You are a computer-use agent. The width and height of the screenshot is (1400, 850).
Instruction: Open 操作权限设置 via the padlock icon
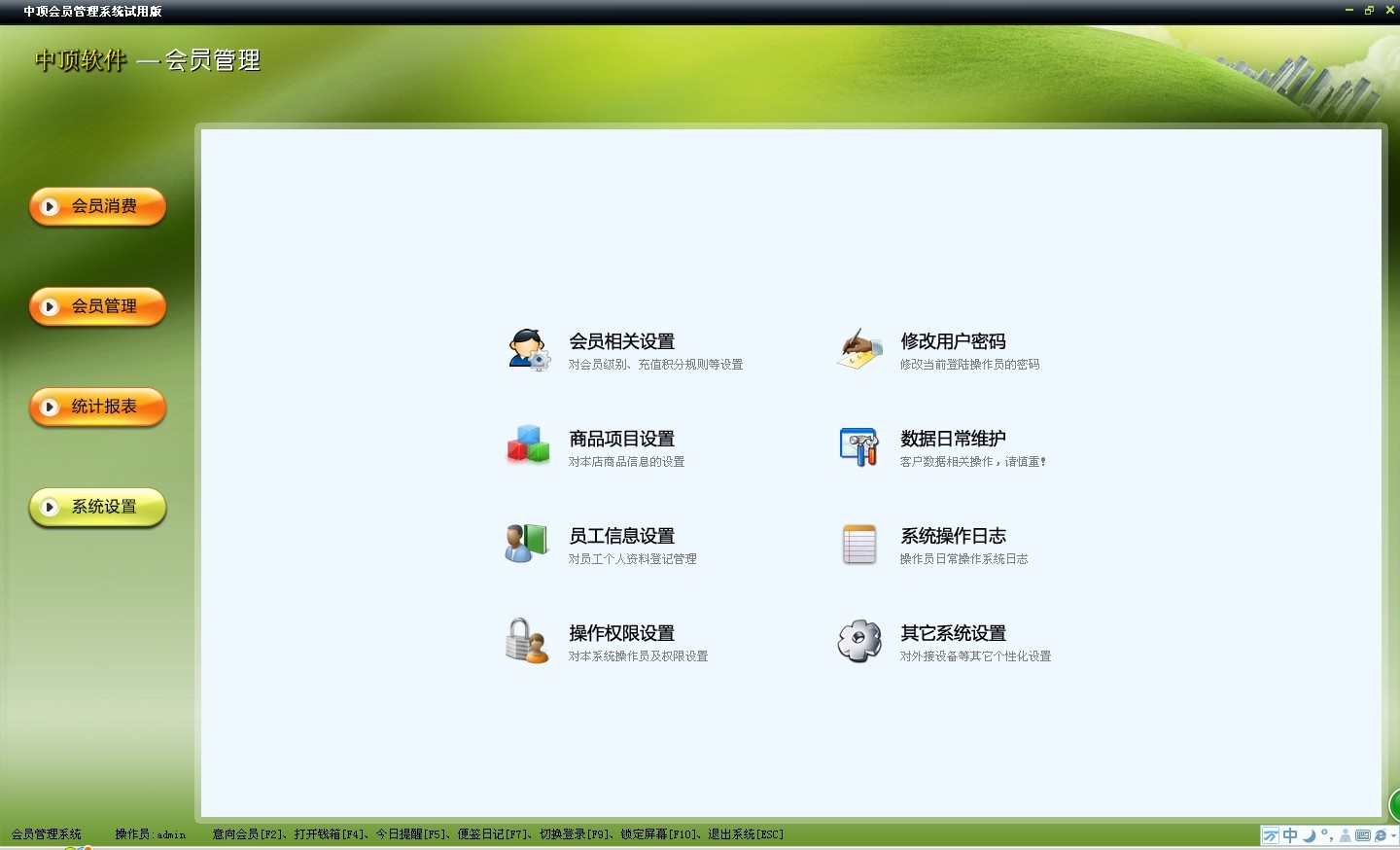tap(527, 641)
